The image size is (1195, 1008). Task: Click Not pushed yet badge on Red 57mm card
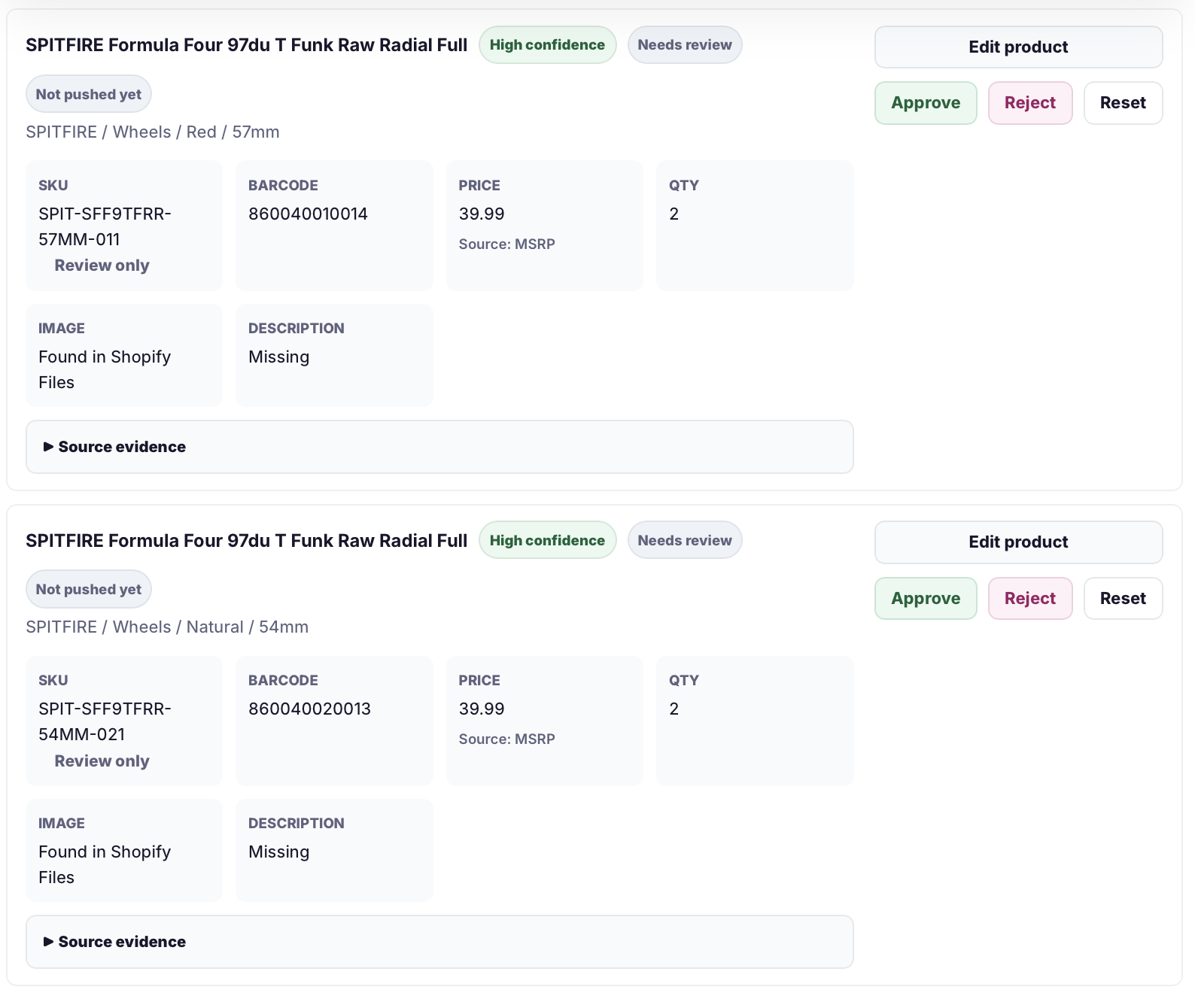click(89, 94)
